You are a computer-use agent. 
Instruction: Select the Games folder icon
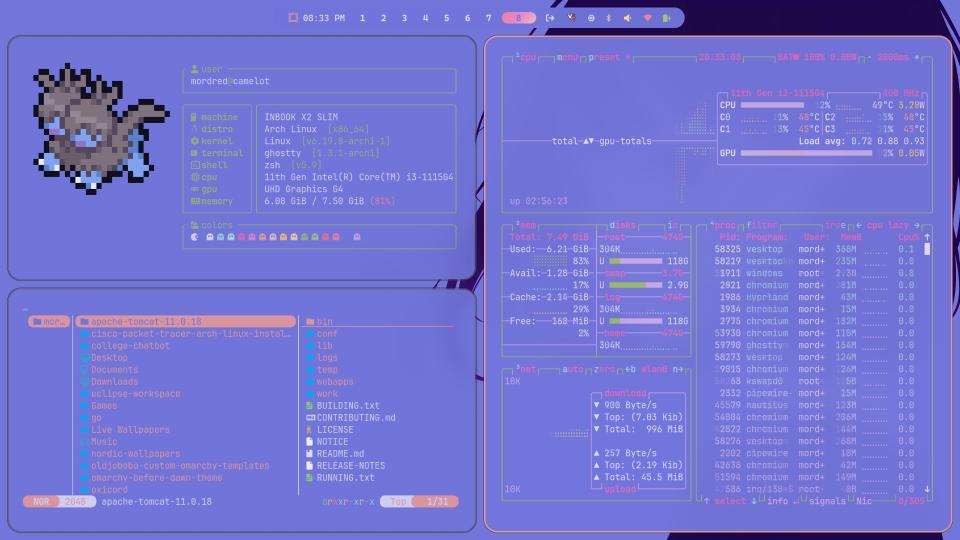point(84,405)
